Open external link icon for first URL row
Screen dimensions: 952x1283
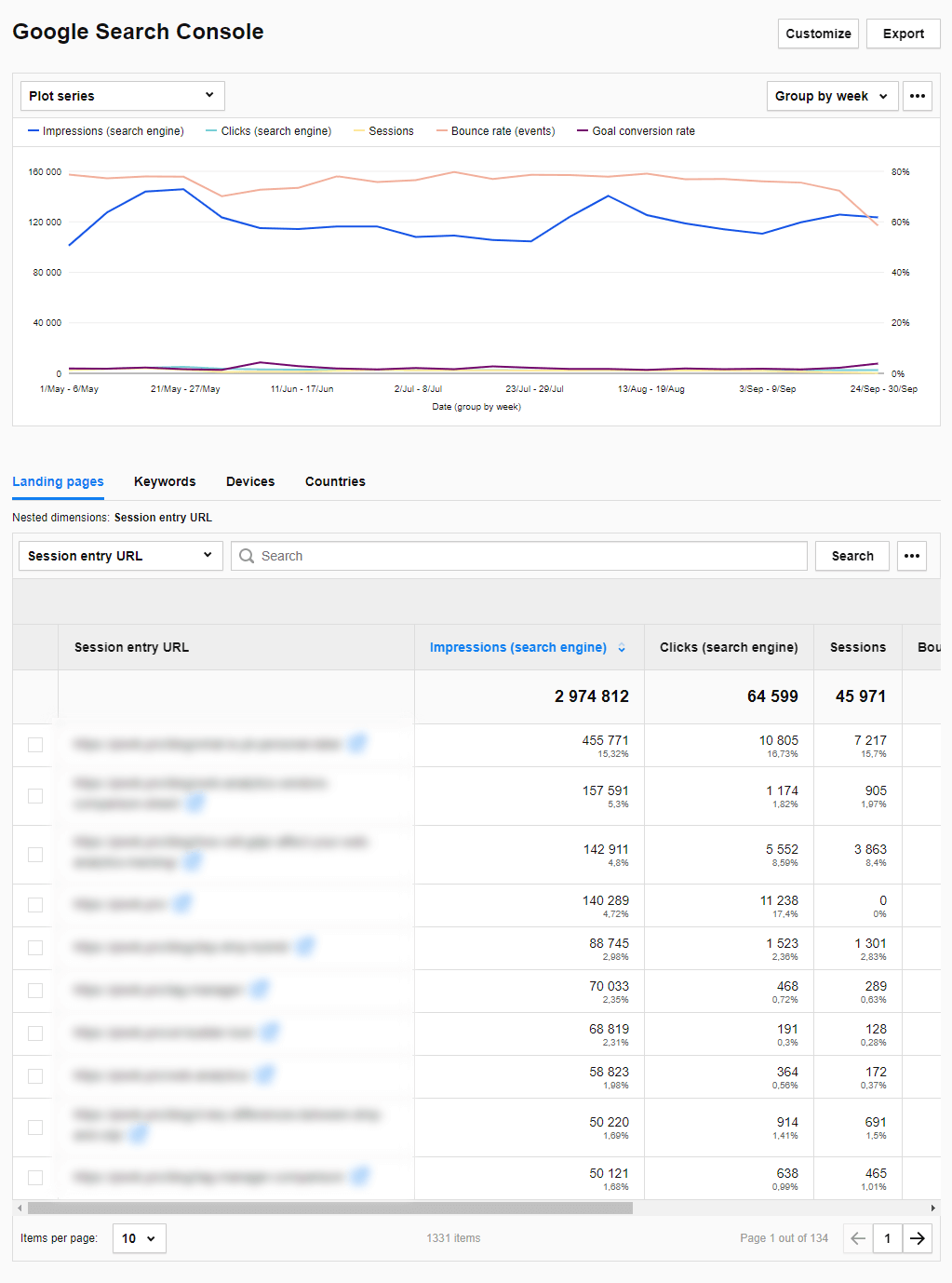pyautogui.click(x=357, y=744)
